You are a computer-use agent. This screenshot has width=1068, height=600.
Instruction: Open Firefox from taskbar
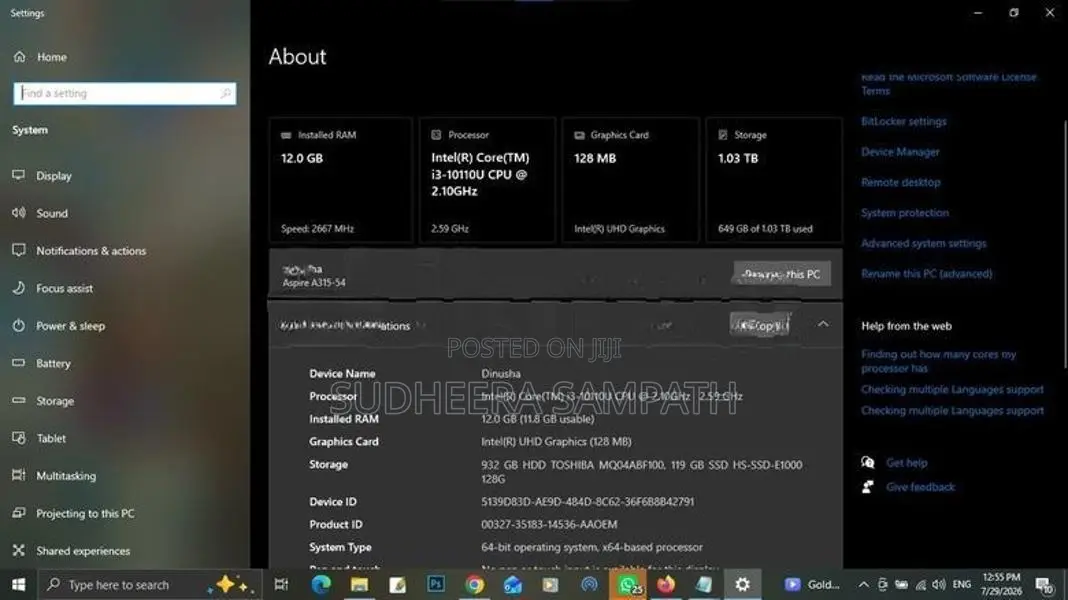[665, 584]
